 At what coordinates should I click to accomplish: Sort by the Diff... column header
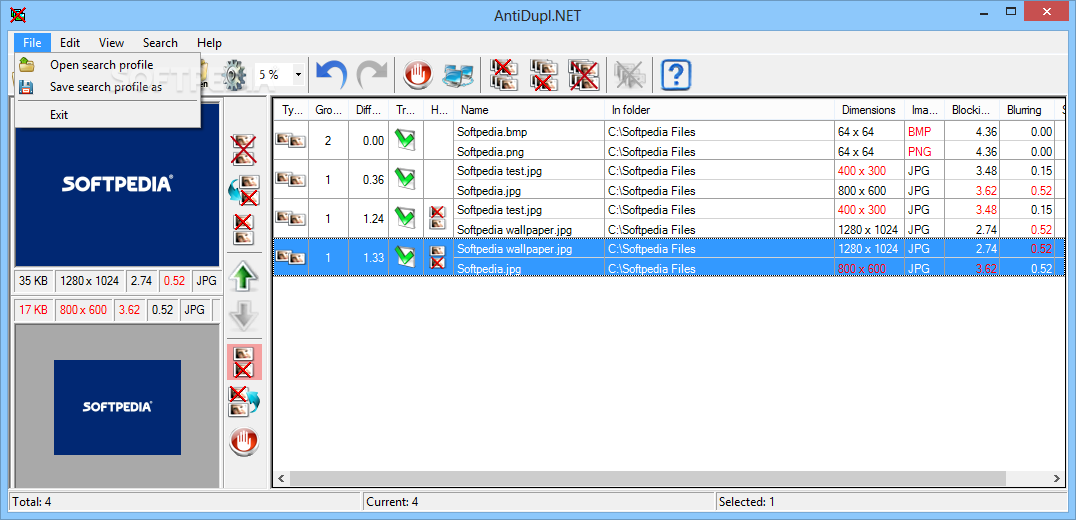368,110
